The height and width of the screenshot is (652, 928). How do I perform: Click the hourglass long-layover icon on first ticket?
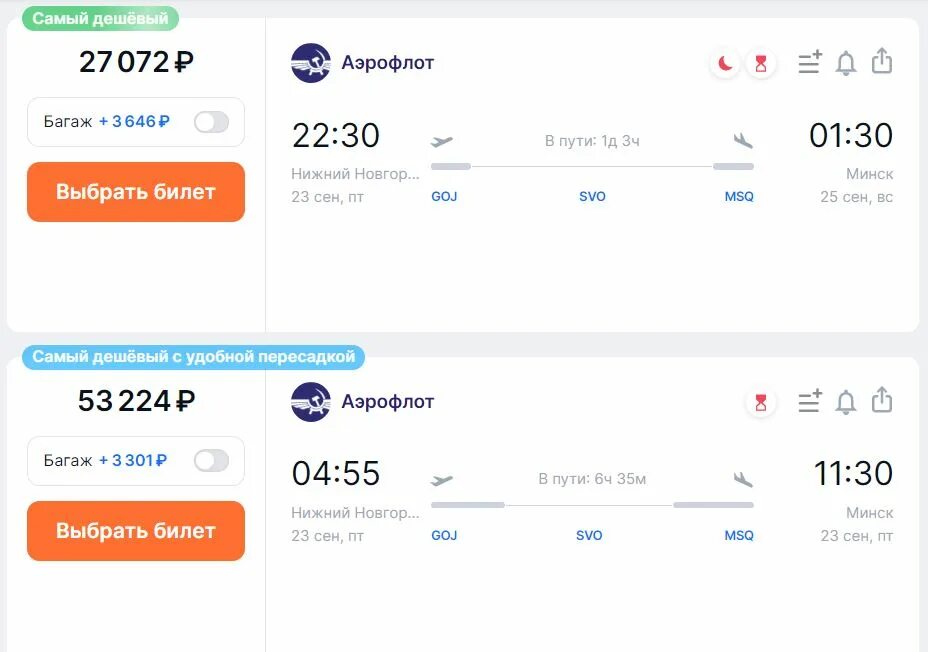coord(761,64)
